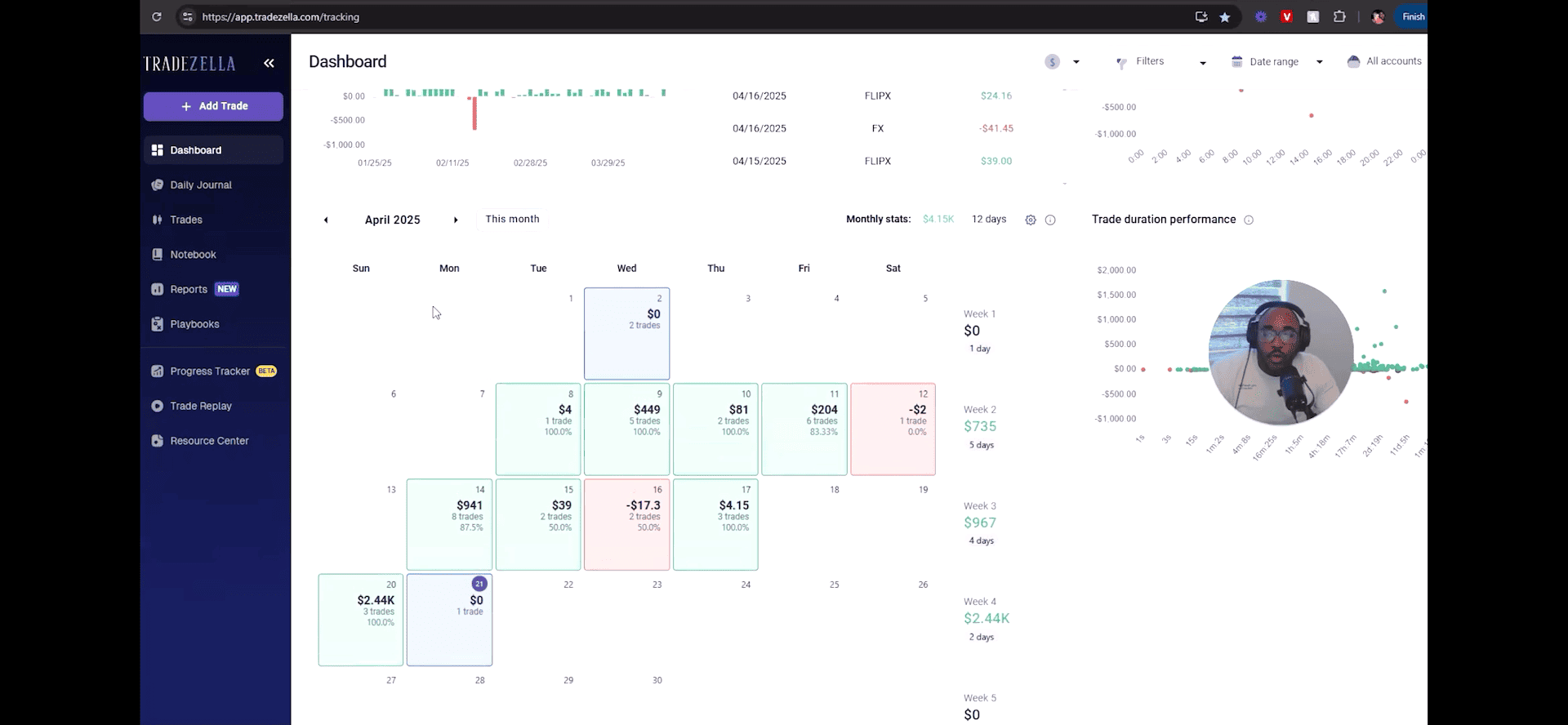Image resolution: width=1568 pixels, height=725 pixels.
Task: Open the currency display dropdown
Action: 1062,62
